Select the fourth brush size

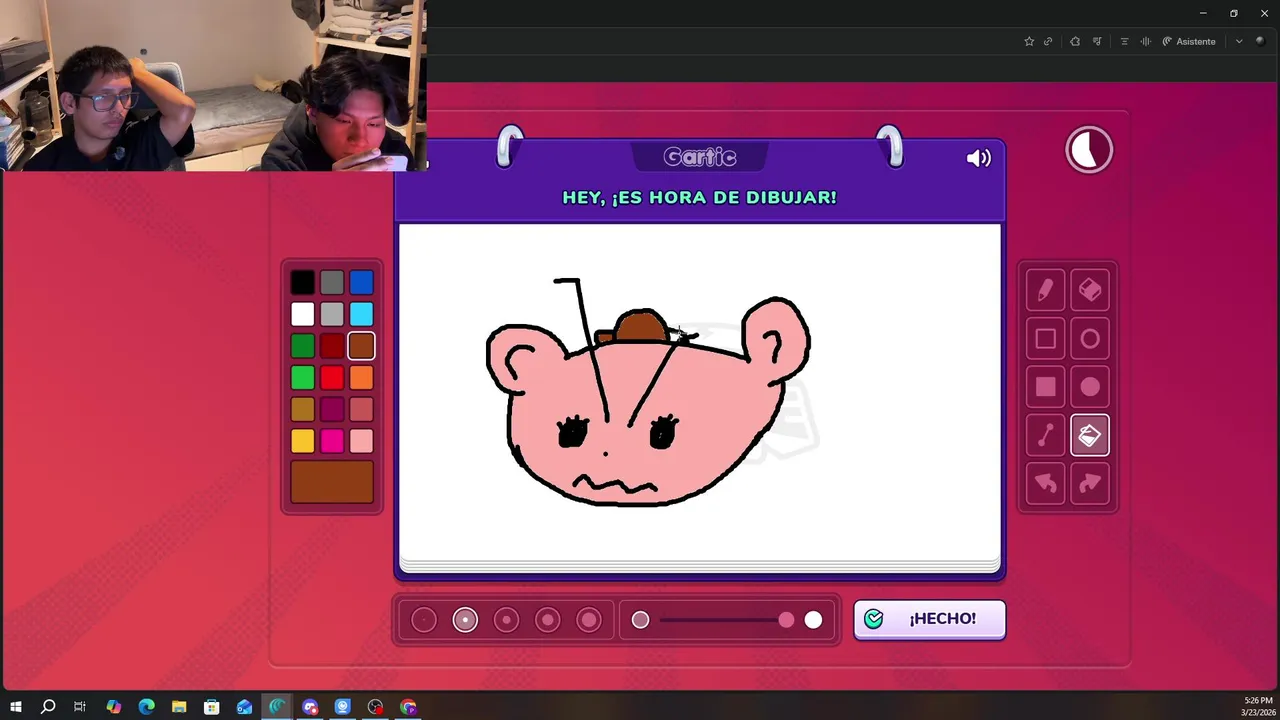[x=547, y=620]
